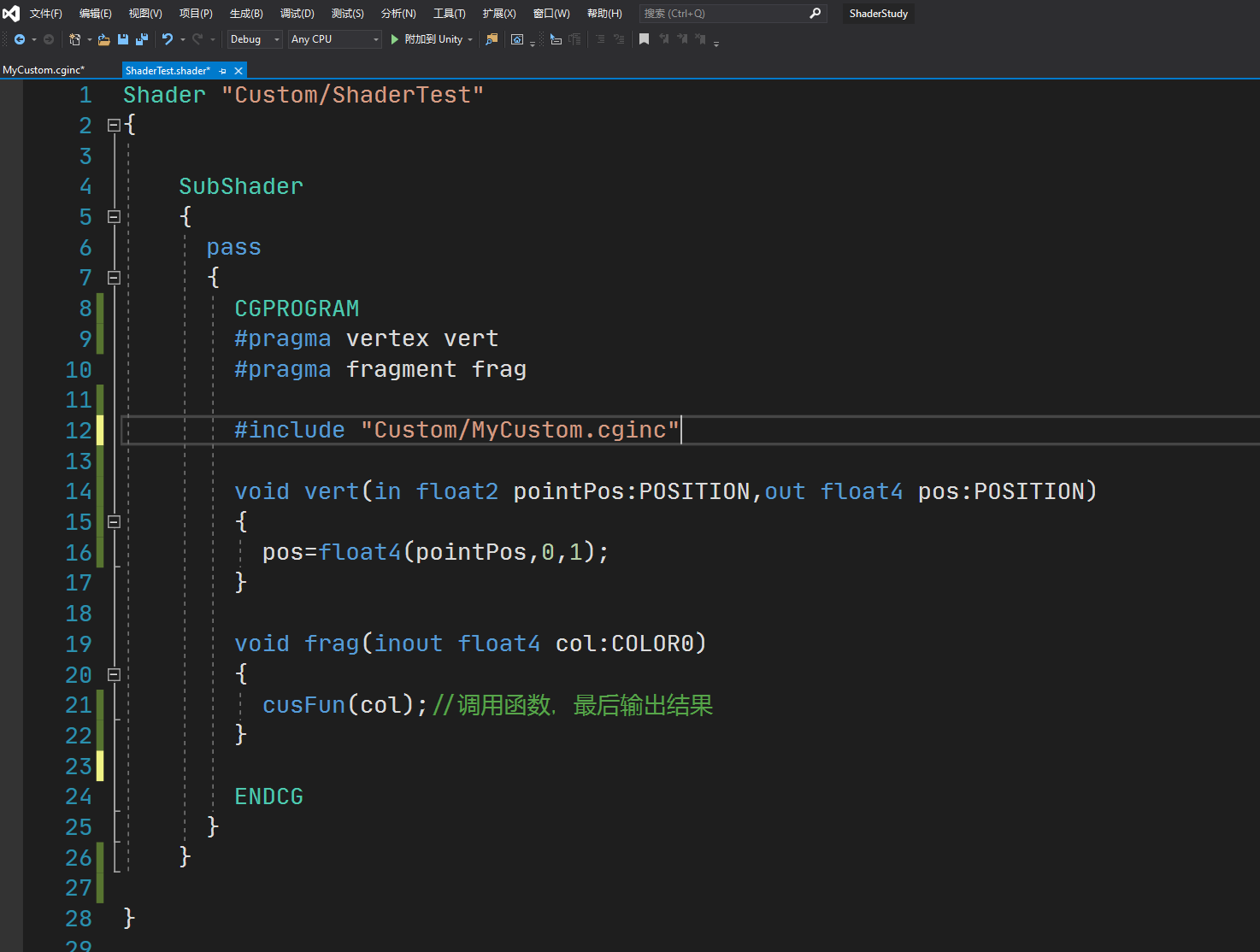Open the 扩展(X) menu

499,14
